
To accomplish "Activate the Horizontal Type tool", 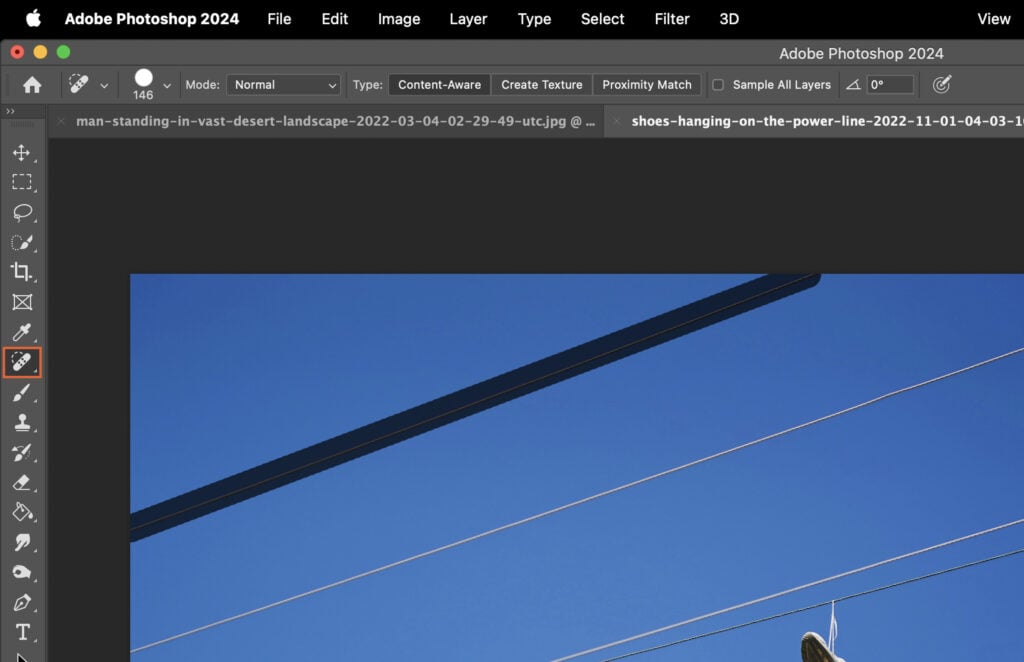I will (22, 632).
